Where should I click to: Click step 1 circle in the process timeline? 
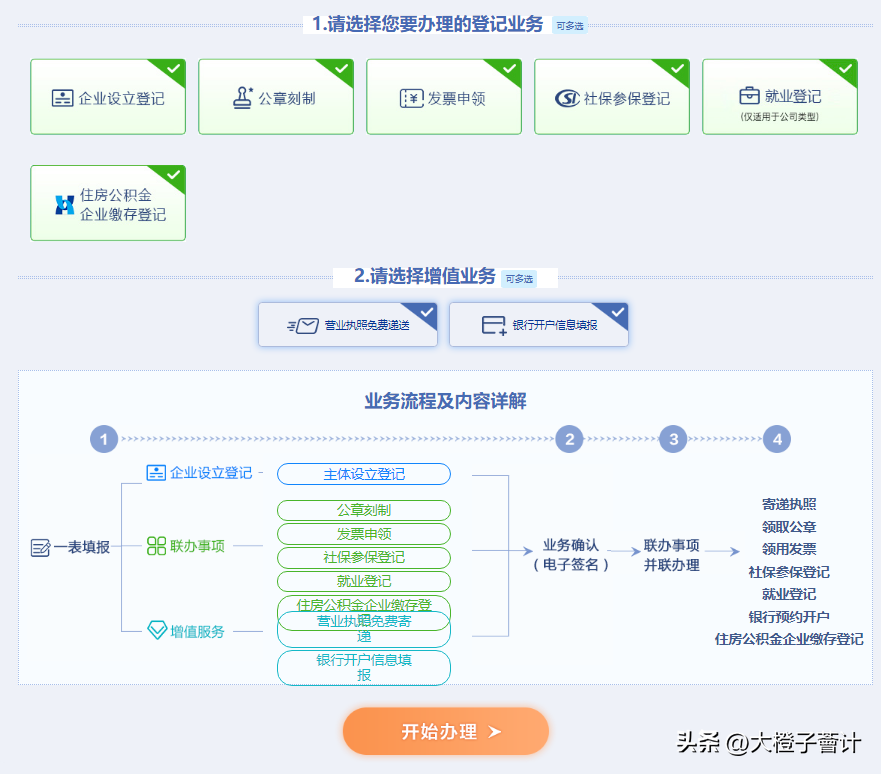pos(104,439)
